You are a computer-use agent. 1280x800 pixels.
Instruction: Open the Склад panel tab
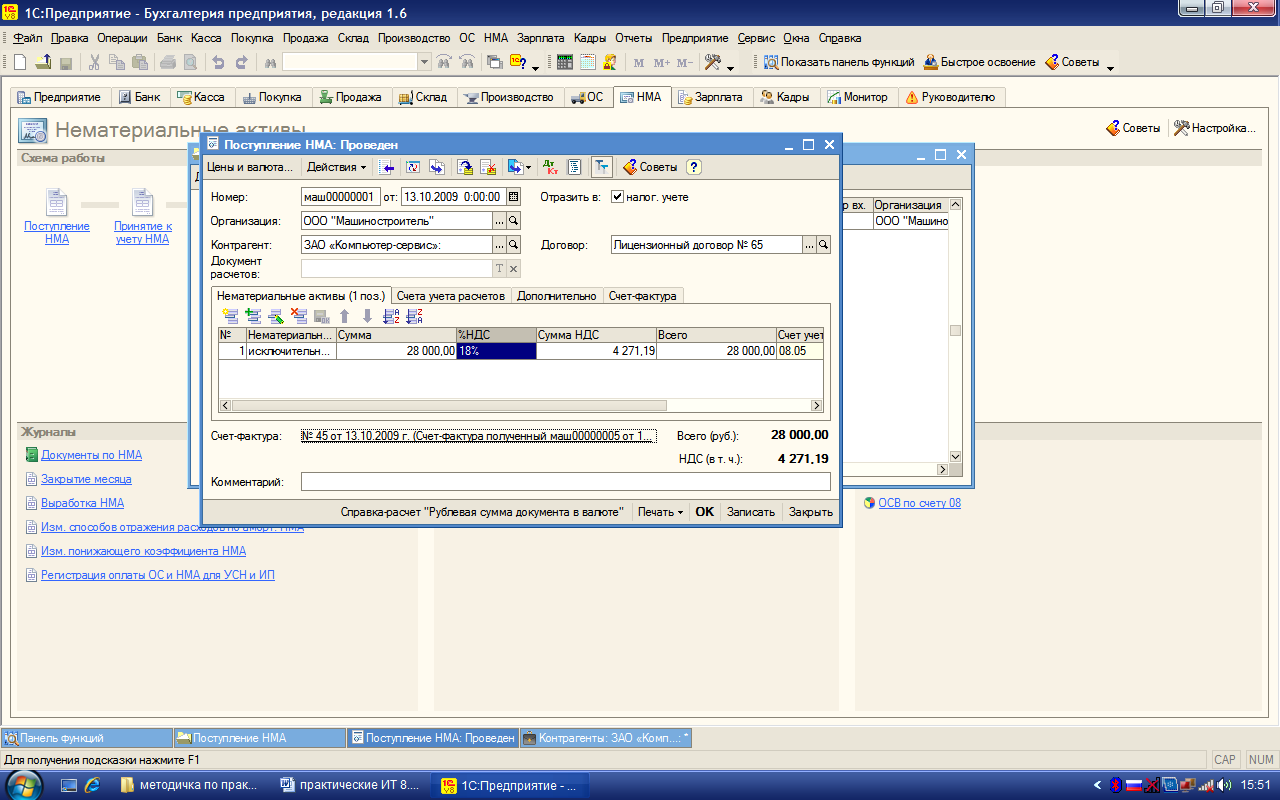(422, 97)
